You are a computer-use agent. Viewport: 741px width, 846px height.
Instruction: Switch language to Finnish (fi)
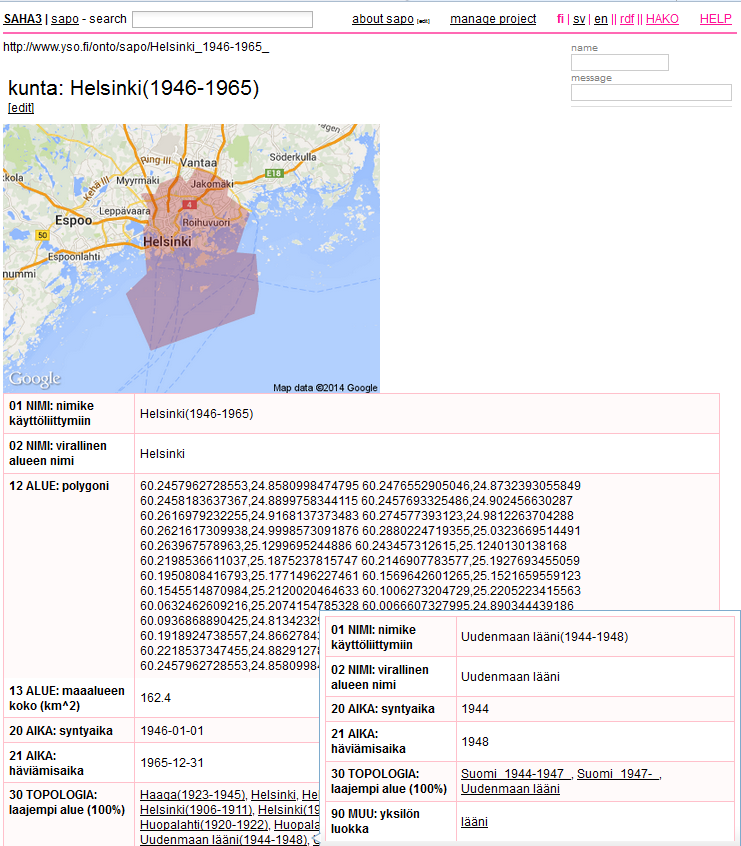coord(560,19)
